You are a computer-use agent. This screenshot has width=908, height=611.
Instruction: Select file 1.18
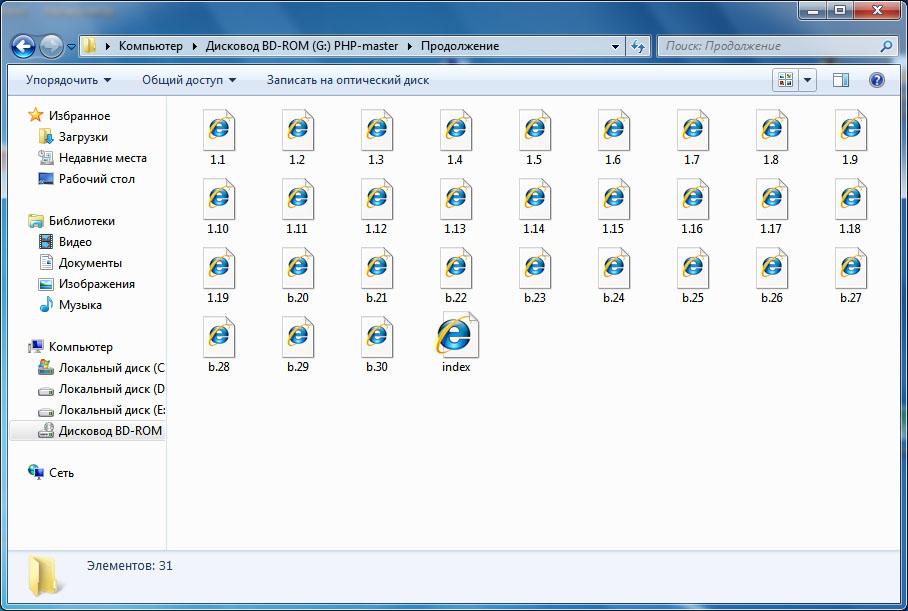[851, 206]
